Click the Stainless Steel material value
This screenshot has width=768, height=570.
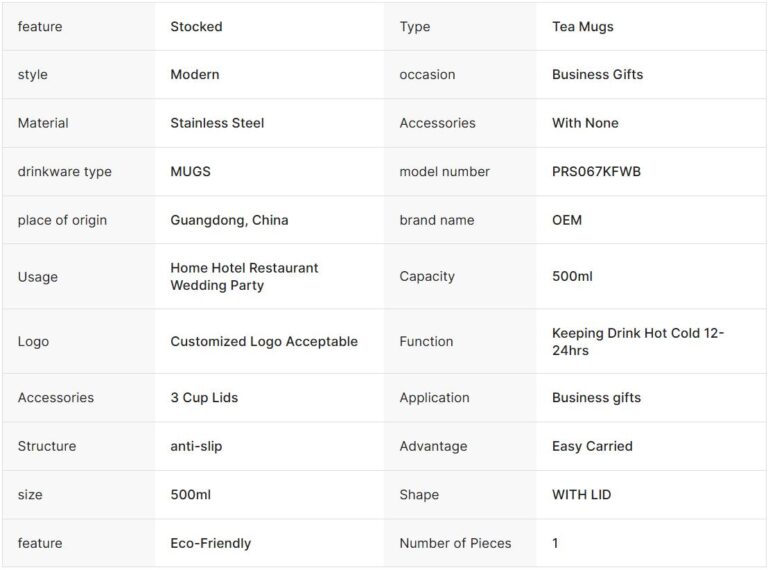(219, 123)
